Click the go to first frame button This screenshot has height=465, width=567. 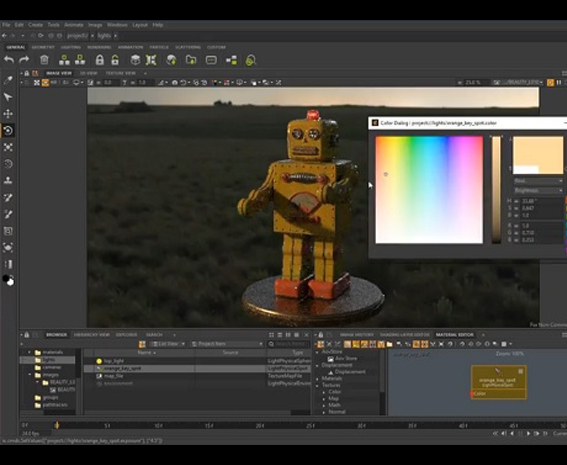click(x=495, y=433)
